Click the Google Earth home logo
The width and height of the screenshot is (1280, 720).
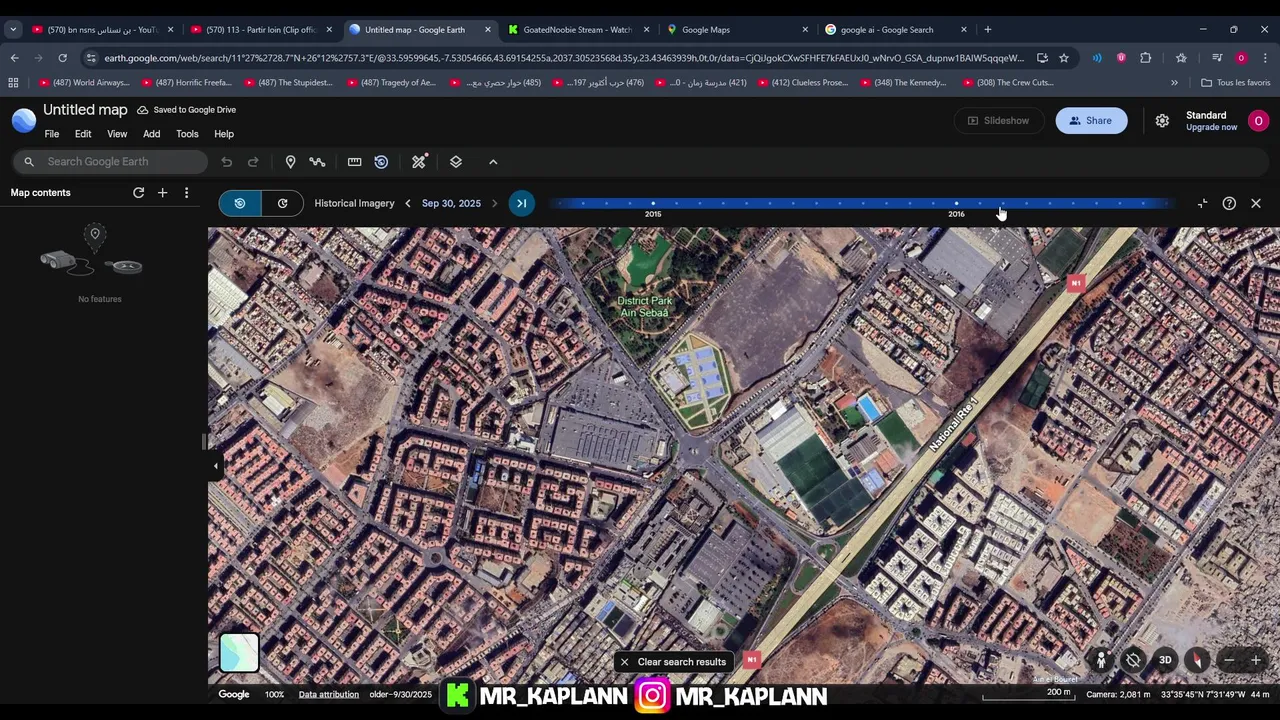point(24,120)
